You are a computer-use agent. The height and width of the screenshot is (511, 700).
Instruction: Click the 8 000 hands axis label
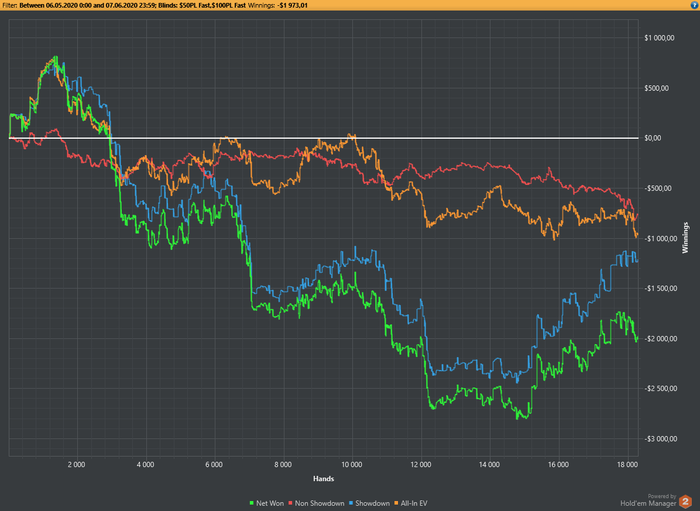[x=283, y=465]
